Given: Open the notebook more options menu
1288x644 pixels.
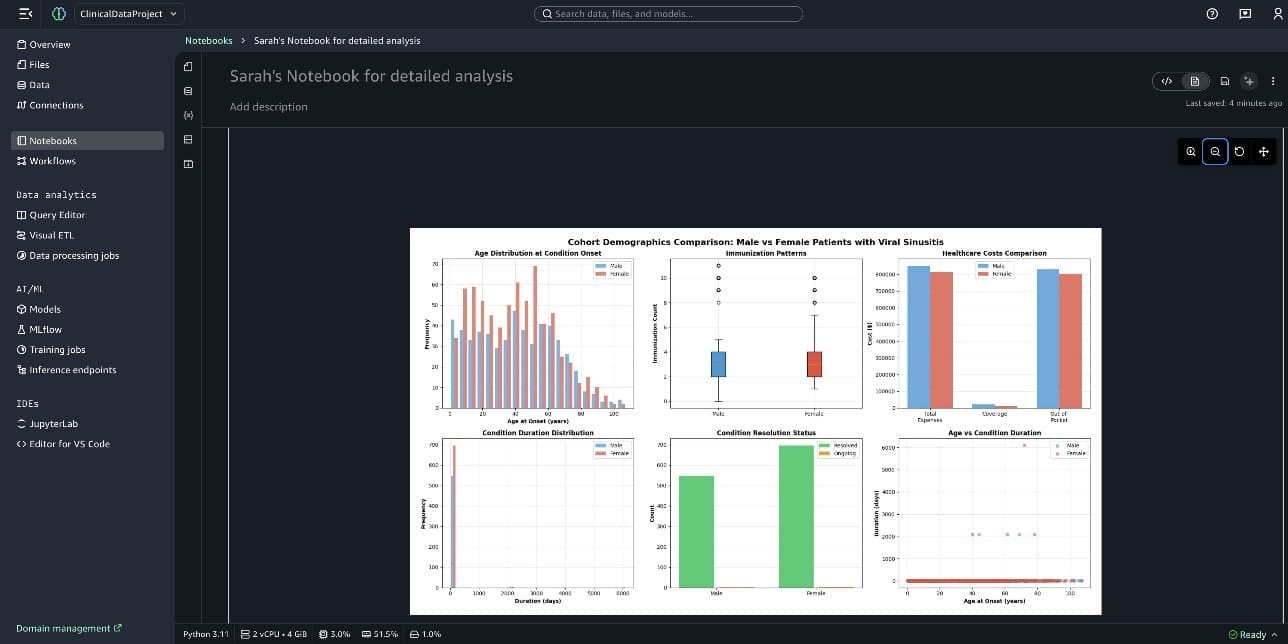Looking at the screenshot, I should tap(1272, 81).
